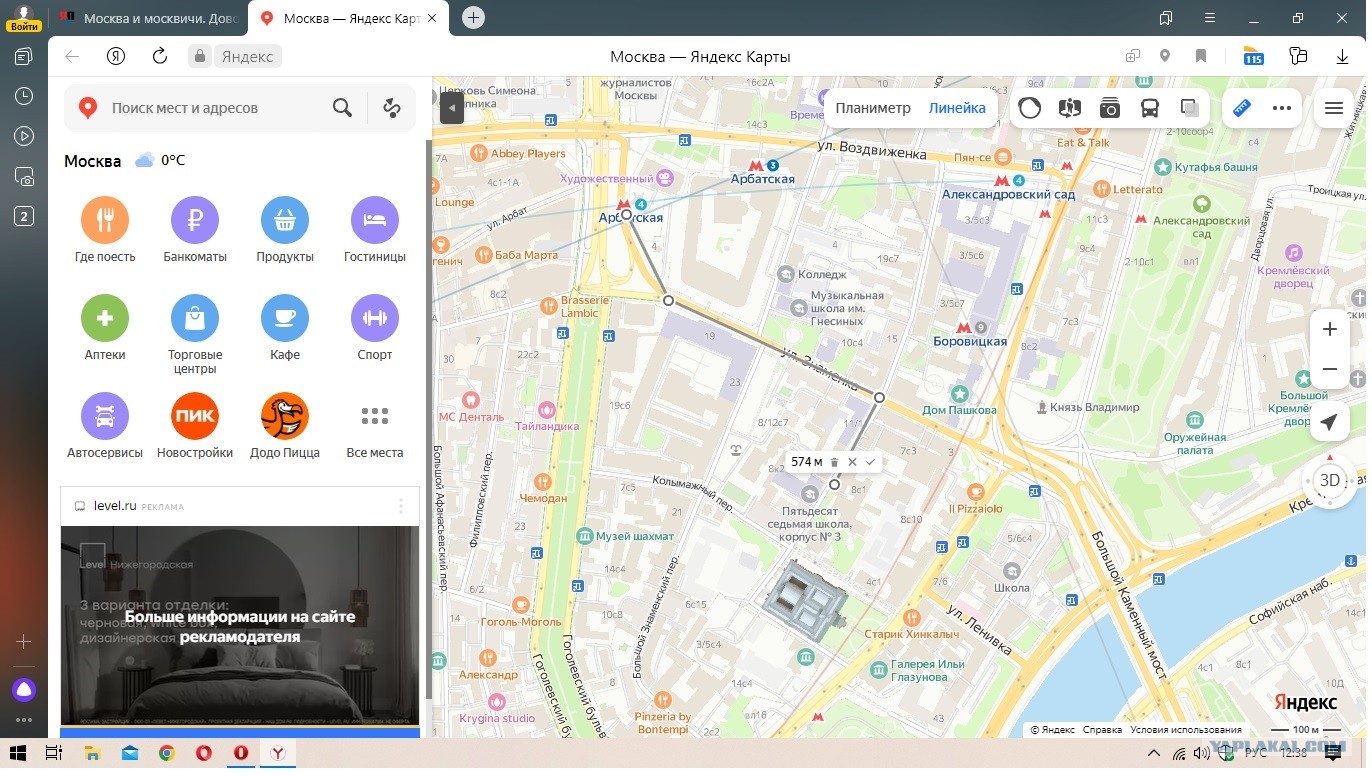
Task: Click the 'Москва' weather heading
Action: click(92, 161)
